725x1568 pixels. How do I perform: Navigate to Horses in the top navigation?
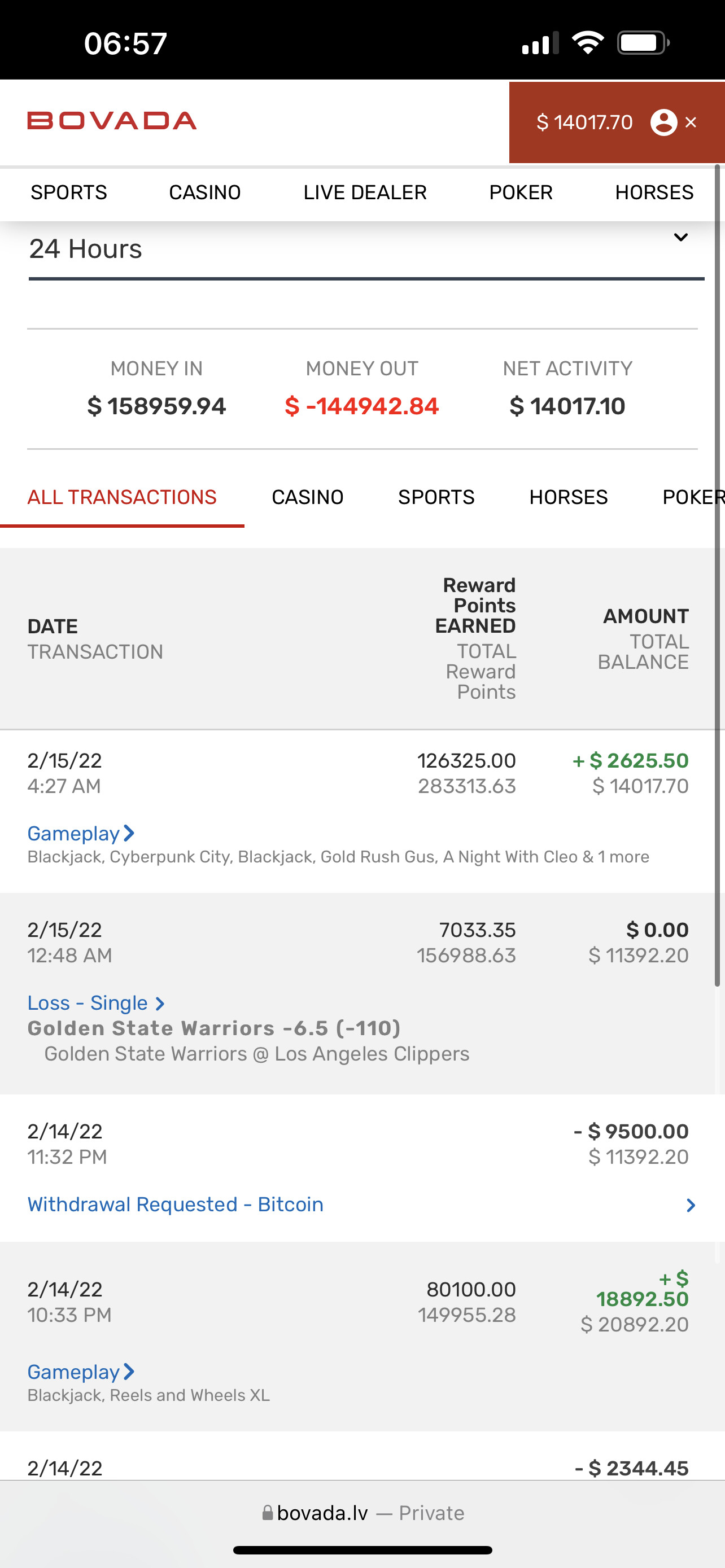click(x=654, y=192)
